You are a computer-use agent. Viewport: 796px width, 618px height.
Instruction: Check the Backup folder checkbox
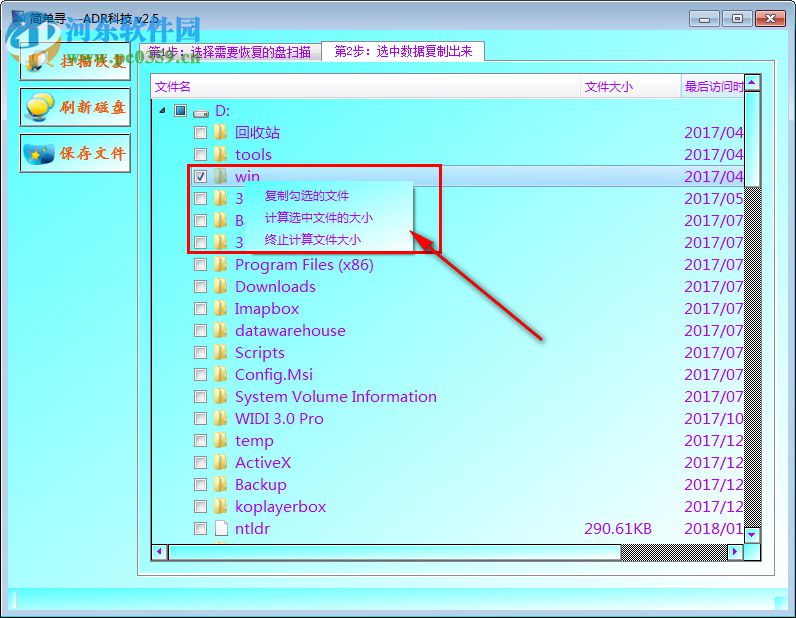tap(201, 484)
